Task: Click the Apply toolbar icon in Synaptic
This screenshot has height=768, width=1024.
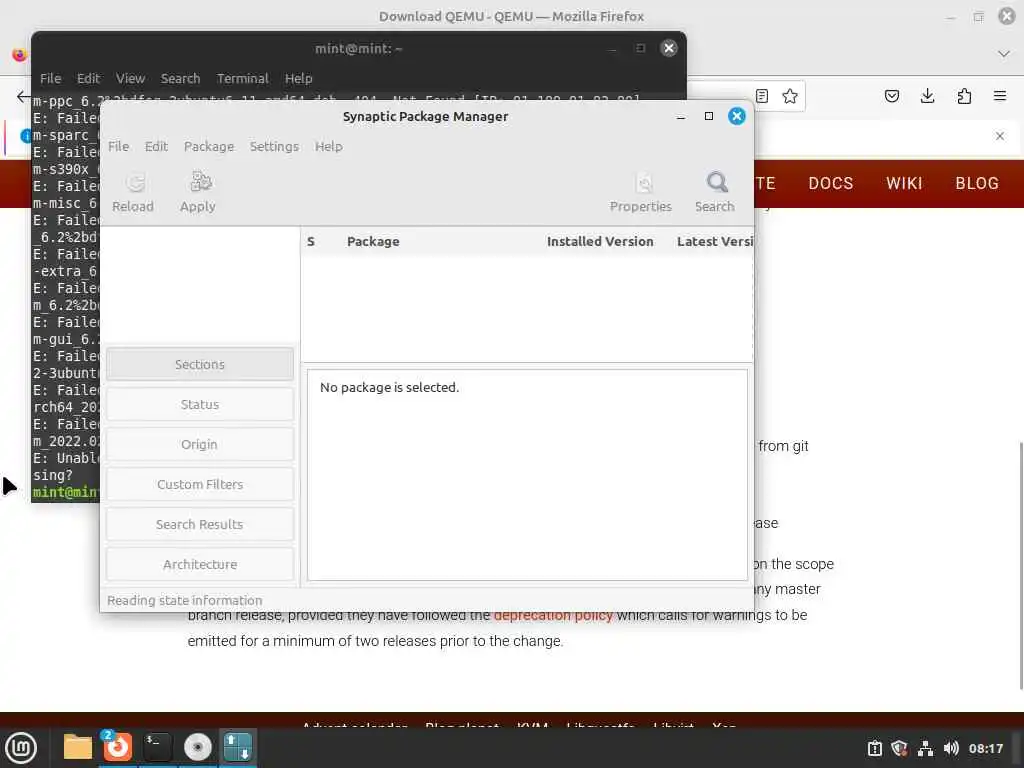Action: [198, 192]
